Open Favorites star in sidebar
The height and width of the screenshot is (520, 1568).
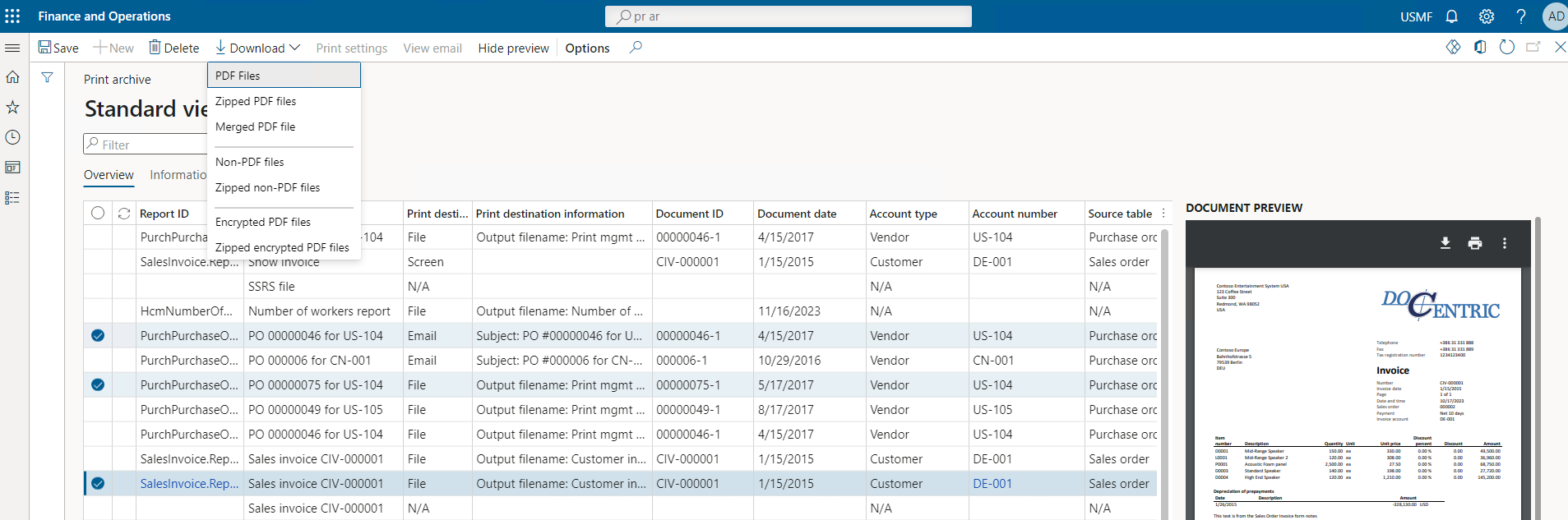(x=12, y=108)
